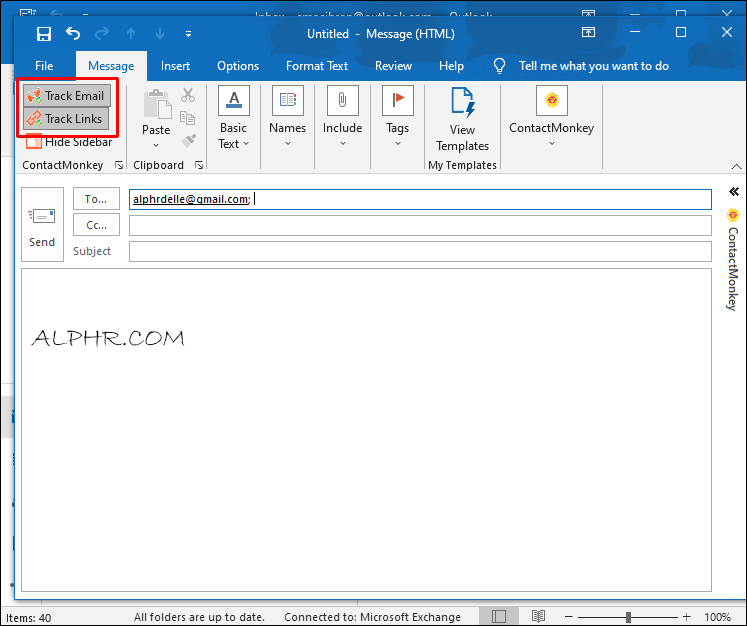Image resolution: width=747 pixels, height=626 pixels.
Task: Toggle the Track Links button
Action: (66, 119)
